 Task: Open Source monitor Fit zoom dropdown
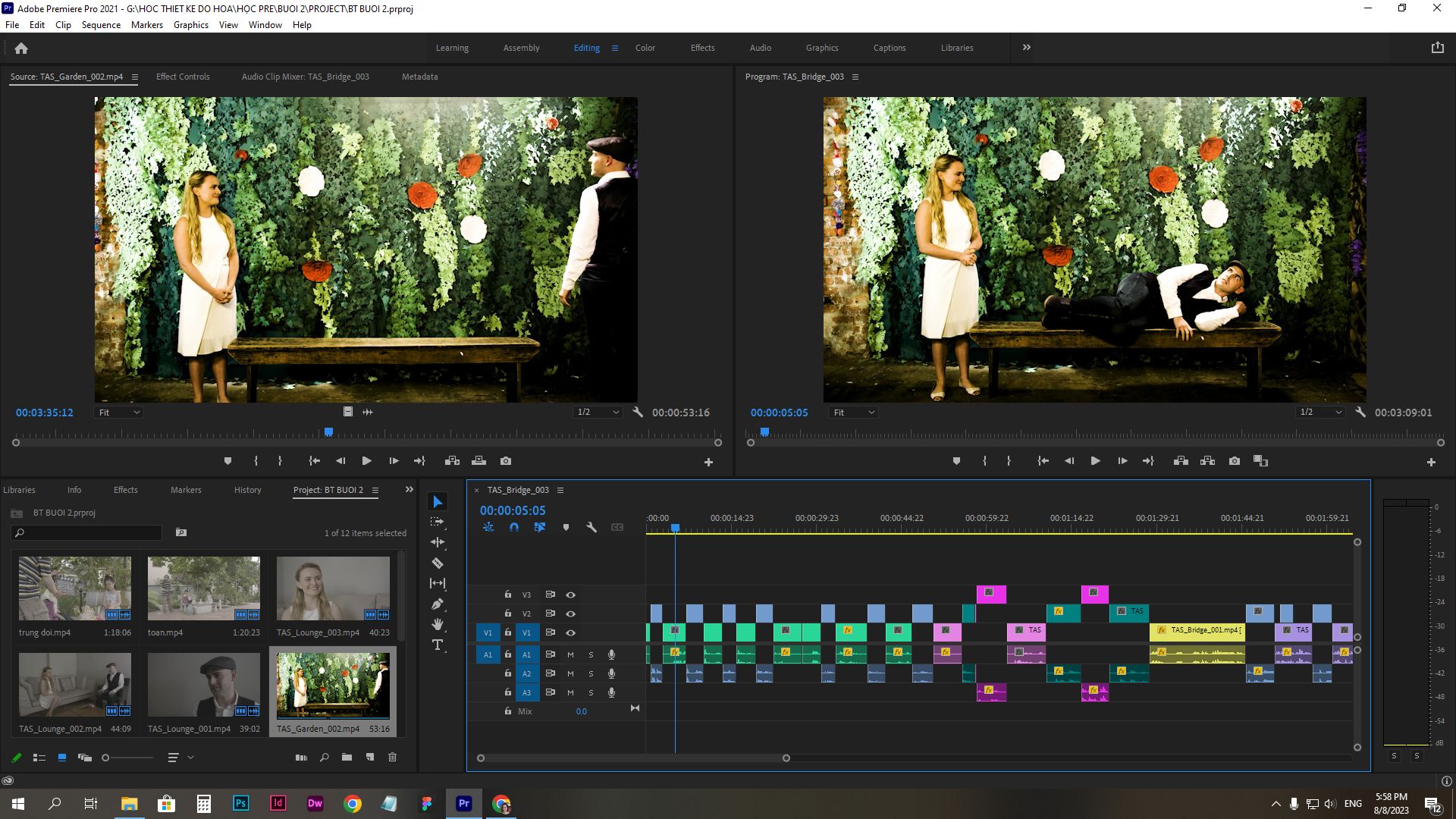point(119,413)
